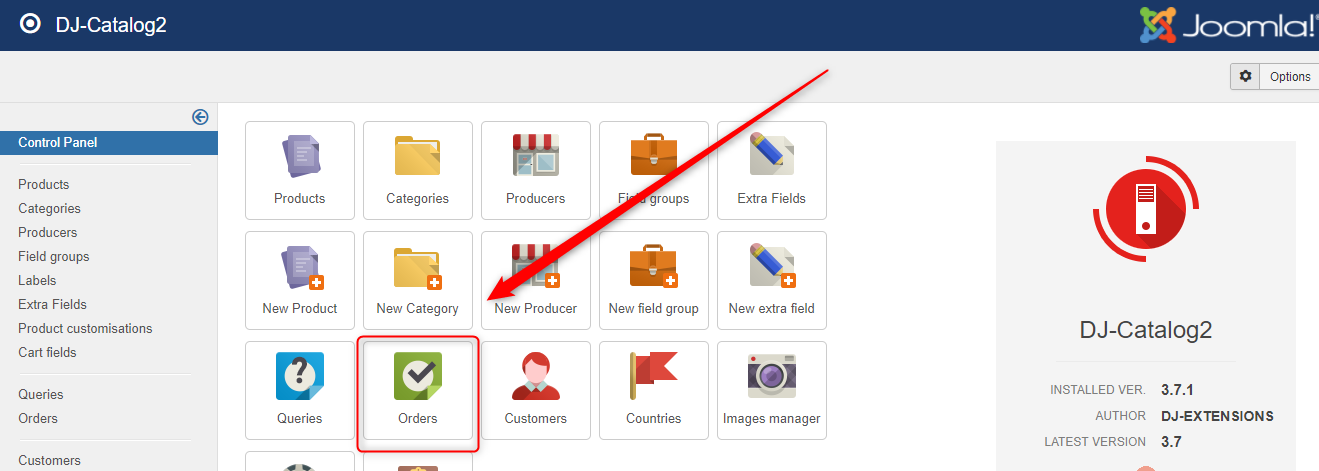Image resolution: width=1319 pixels, height=471 pixels.
Task: Click the DJ-Catalog2 red logo image
Action: coord(1146,209)
